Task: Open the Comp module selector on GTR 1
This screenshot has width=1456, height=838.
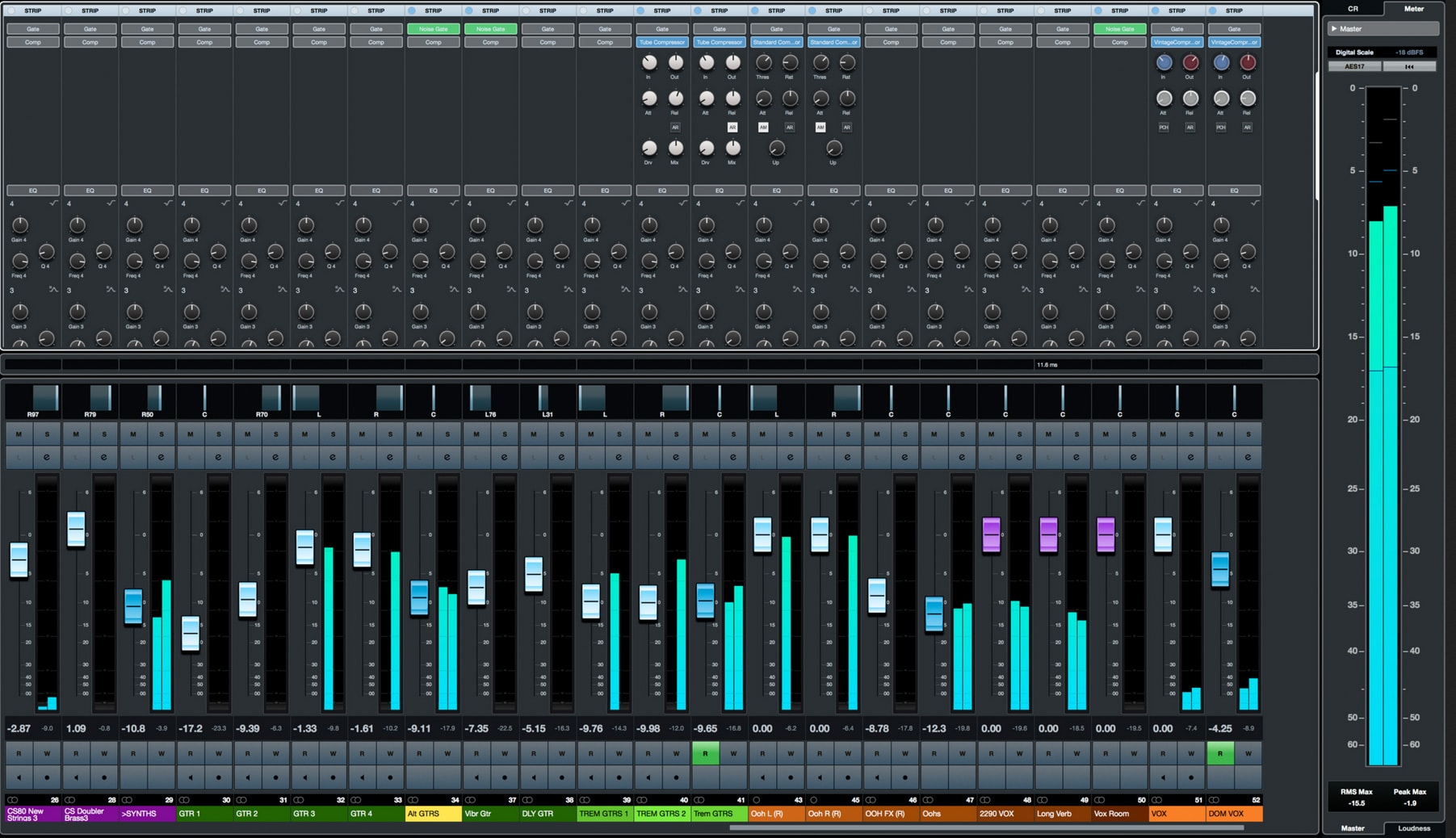Action: point(204,42)
